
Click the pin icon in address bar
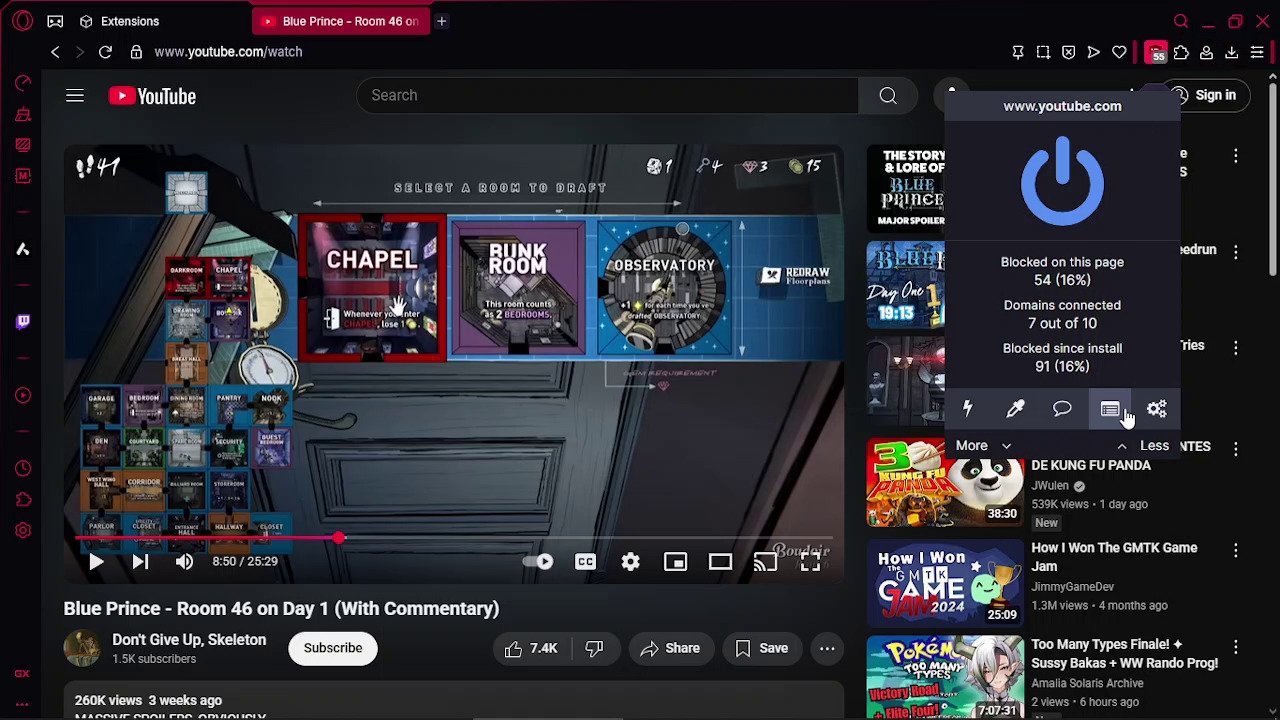pos(1018,52)
